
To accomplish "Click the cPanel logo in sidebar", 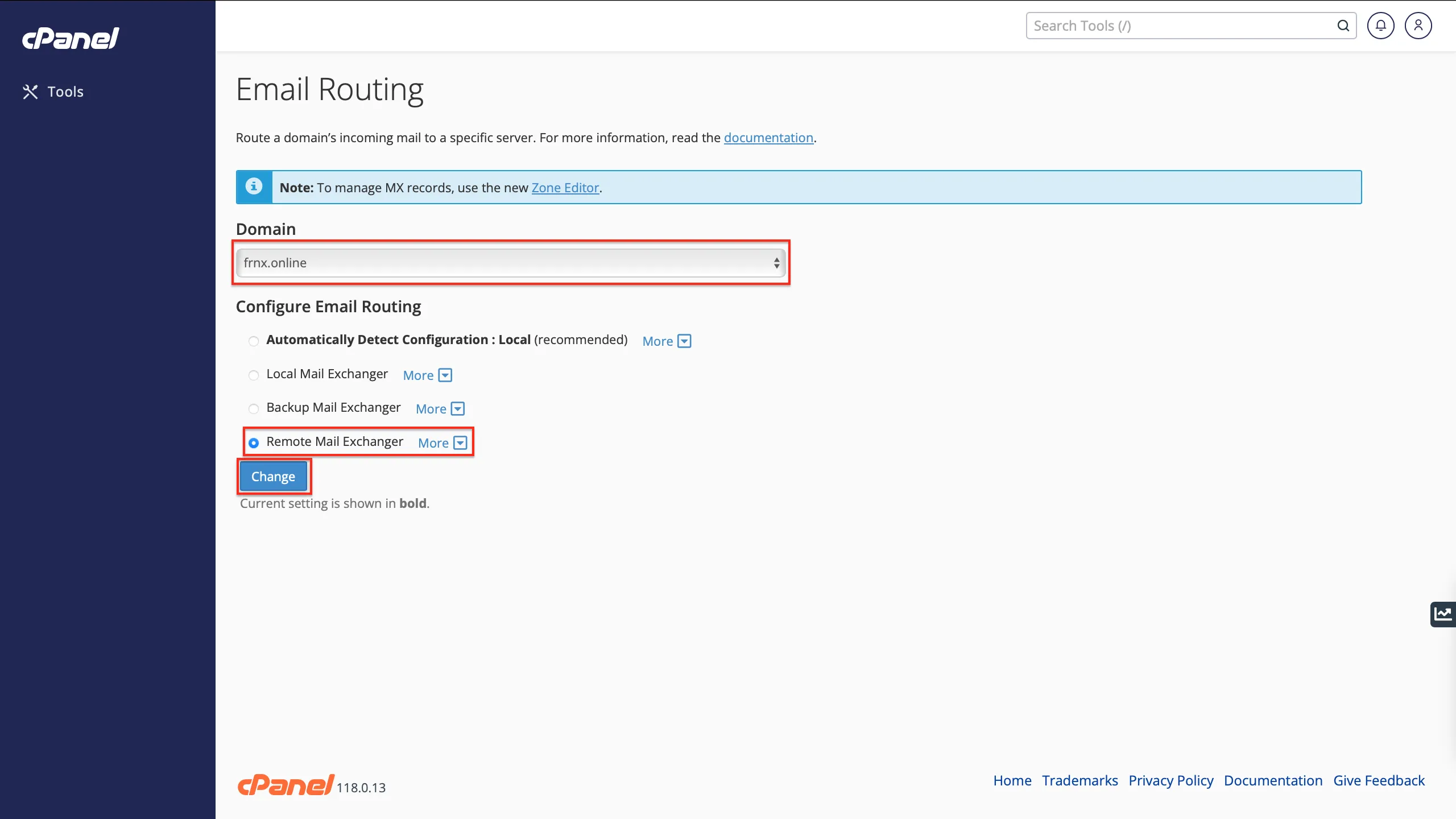I will 71,38.
